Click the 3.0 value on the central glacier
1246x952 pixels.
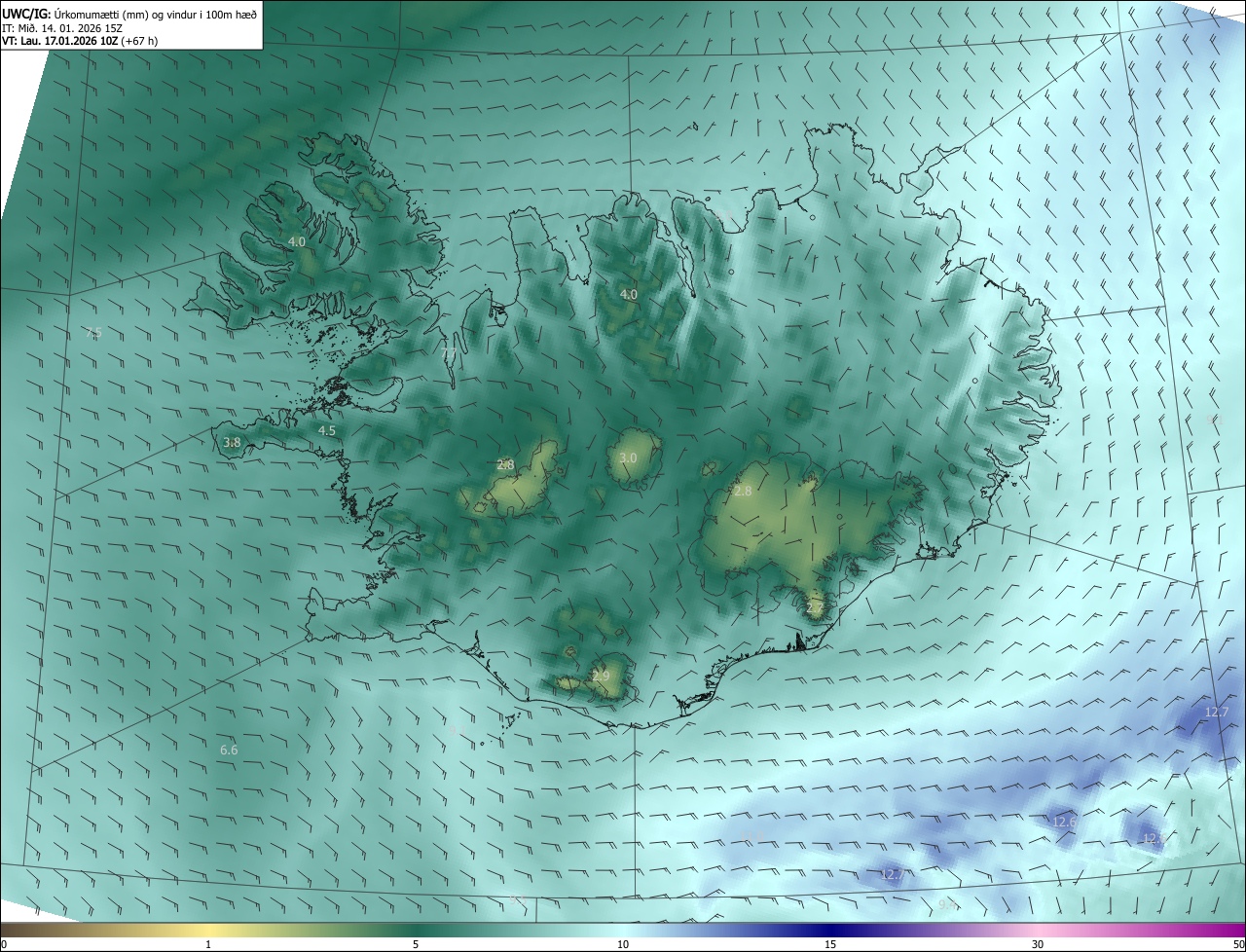coord(628,458)
